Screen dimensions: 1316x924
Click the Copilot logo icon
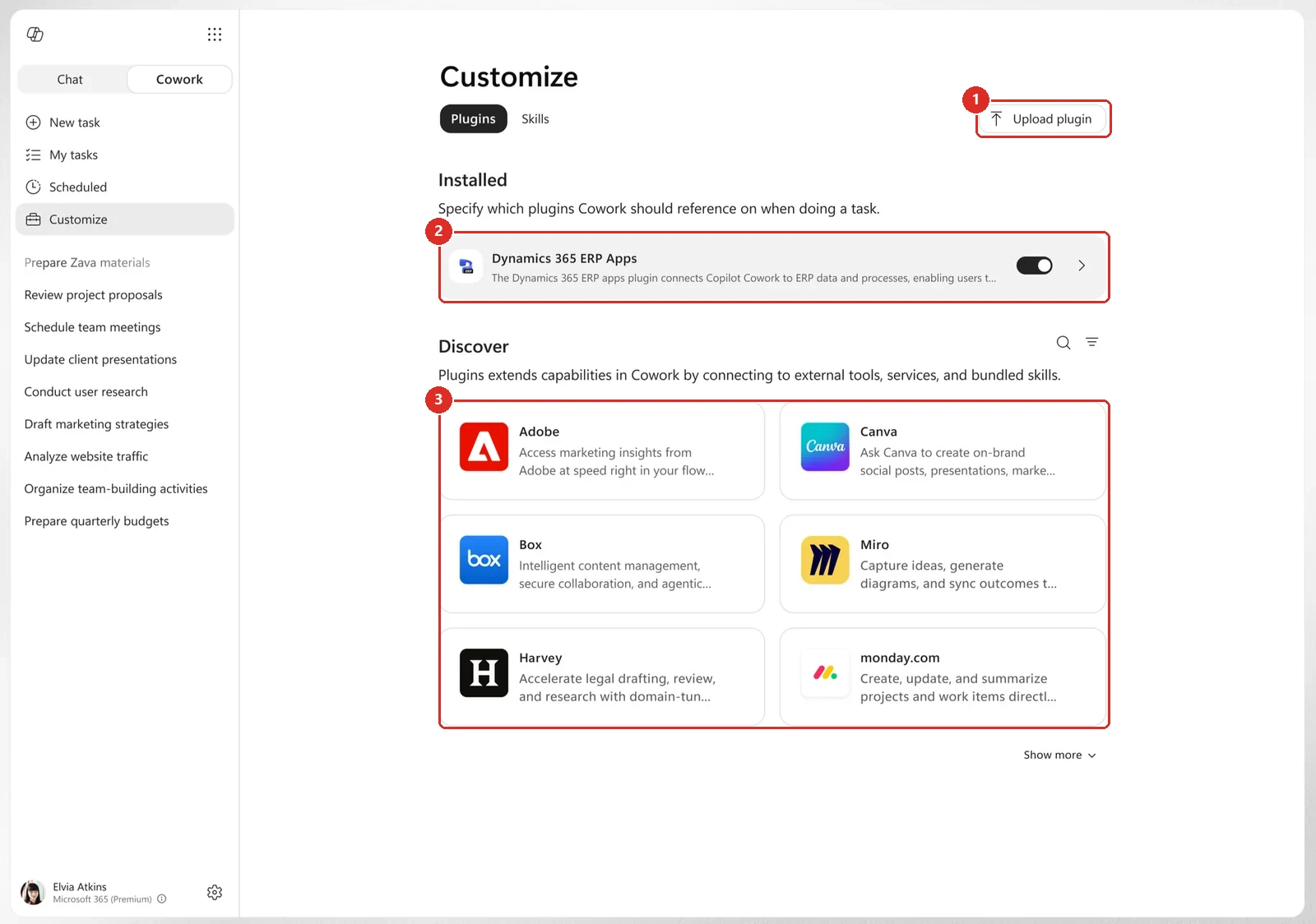coord(35,34)
